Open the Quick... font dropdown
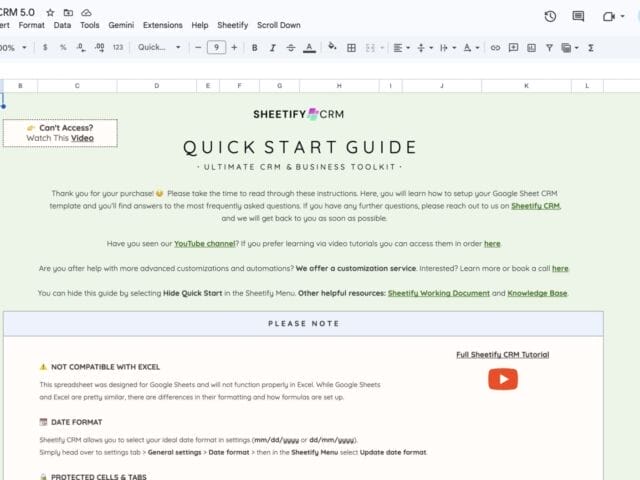This screenshot has width=640, height=480. tap(159, 47)
